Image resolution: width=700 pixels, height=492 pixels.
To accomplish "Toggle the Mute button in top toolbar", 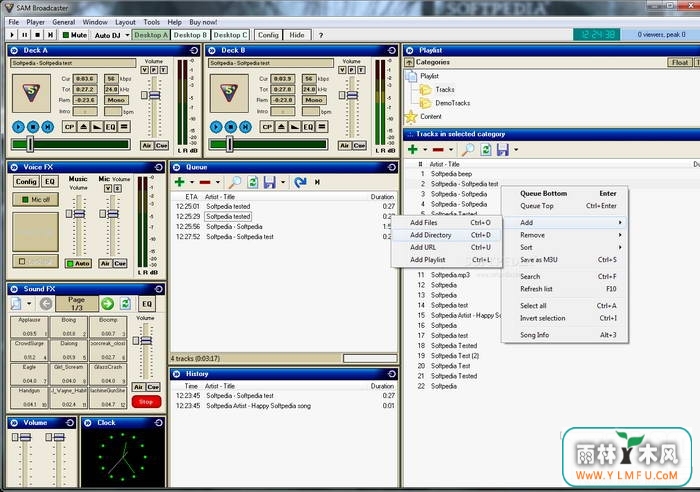I will coord(75,35).
